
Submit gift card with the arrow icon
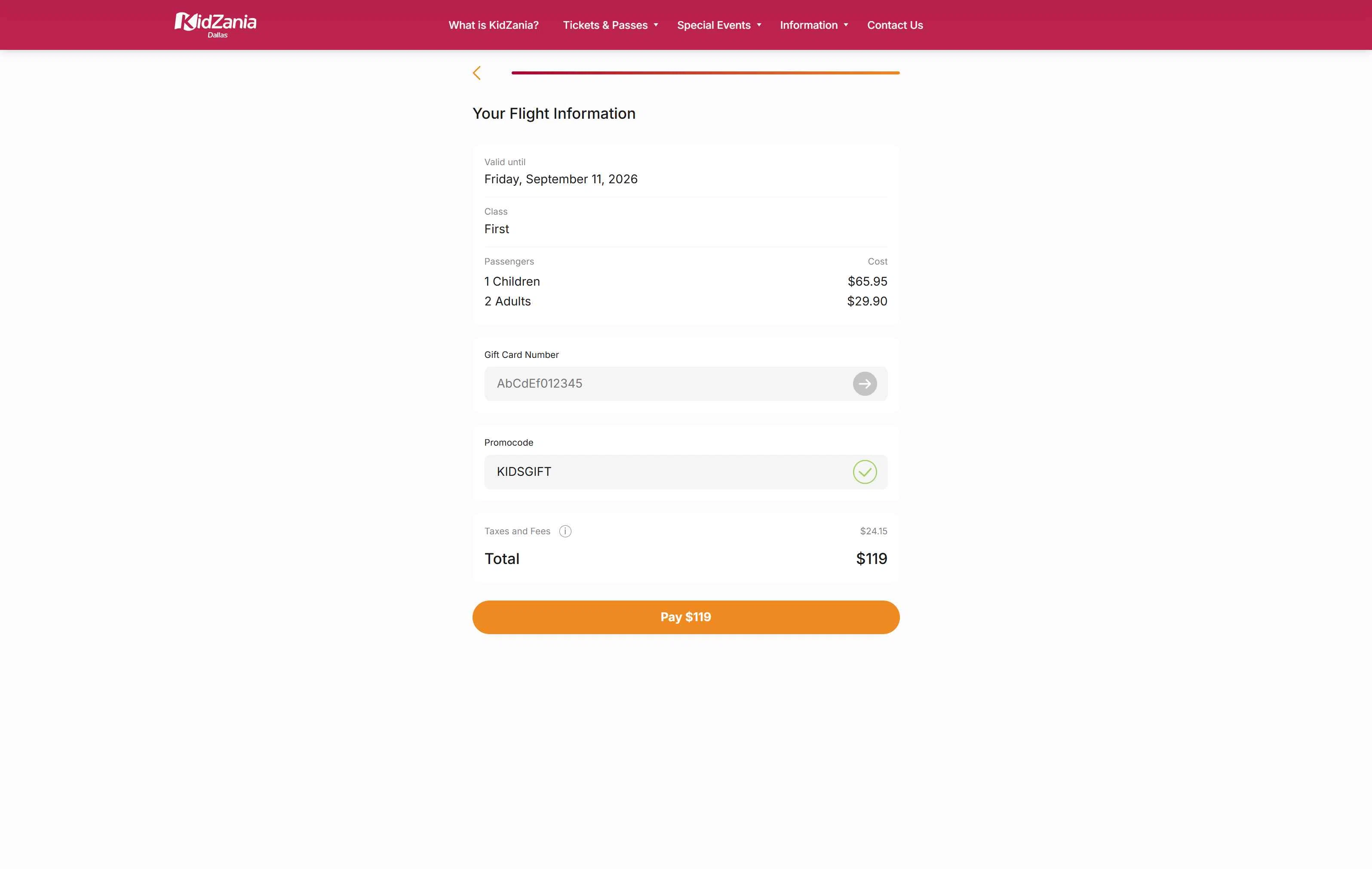point(864,384)
